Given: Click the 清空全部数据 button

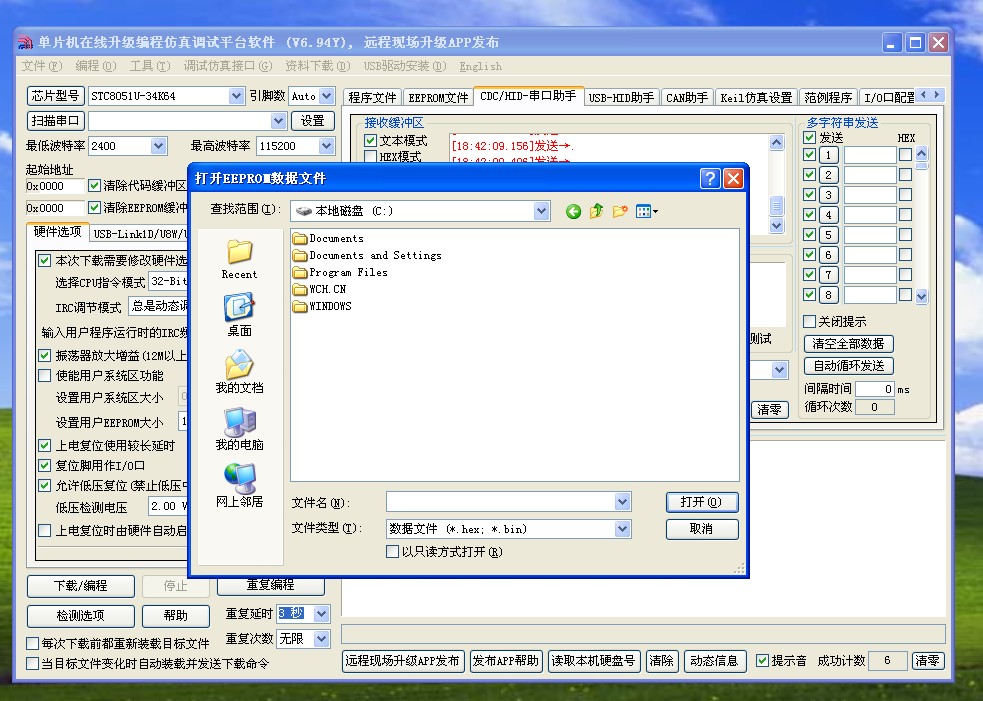Looking at the screenshot, I should click(848, 344).
